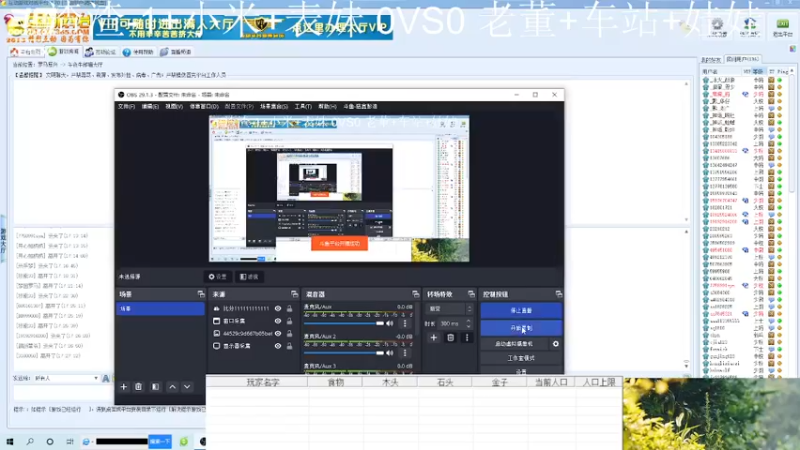Open OBS Edit menu
800x450 pixels.
pyautogui.click(x=150, y=107)
